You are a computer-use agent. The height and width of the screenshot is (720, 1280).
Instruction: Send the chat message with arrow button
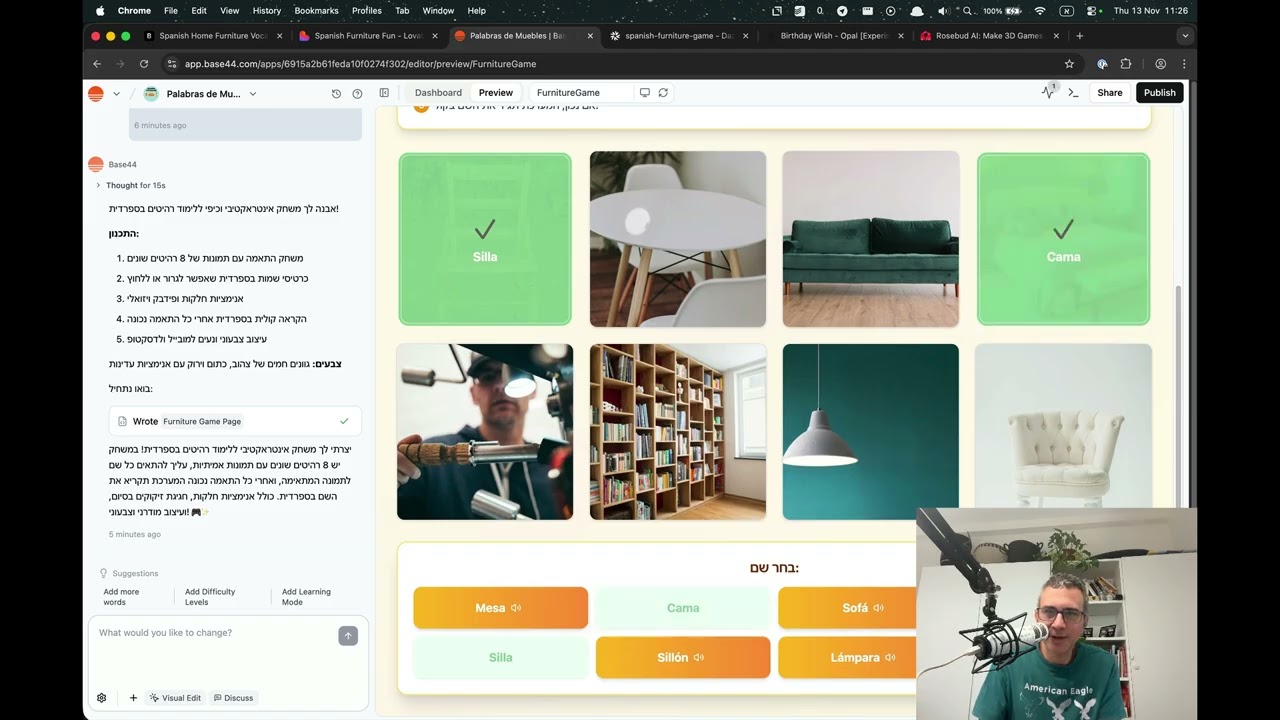[x=348, y=636]
